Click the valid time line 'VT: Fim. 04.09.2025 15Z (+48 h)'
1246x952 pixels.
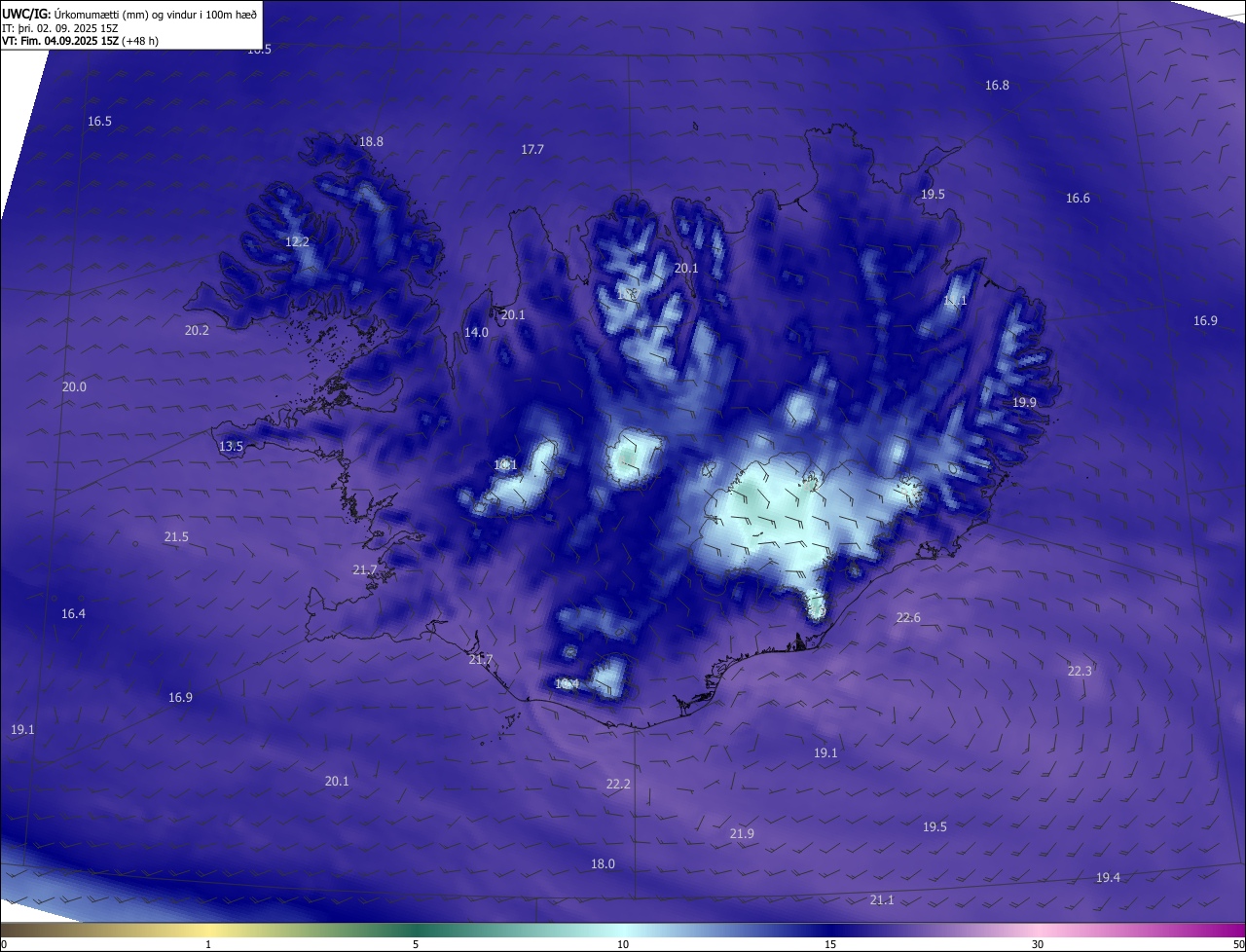point(80,41)
